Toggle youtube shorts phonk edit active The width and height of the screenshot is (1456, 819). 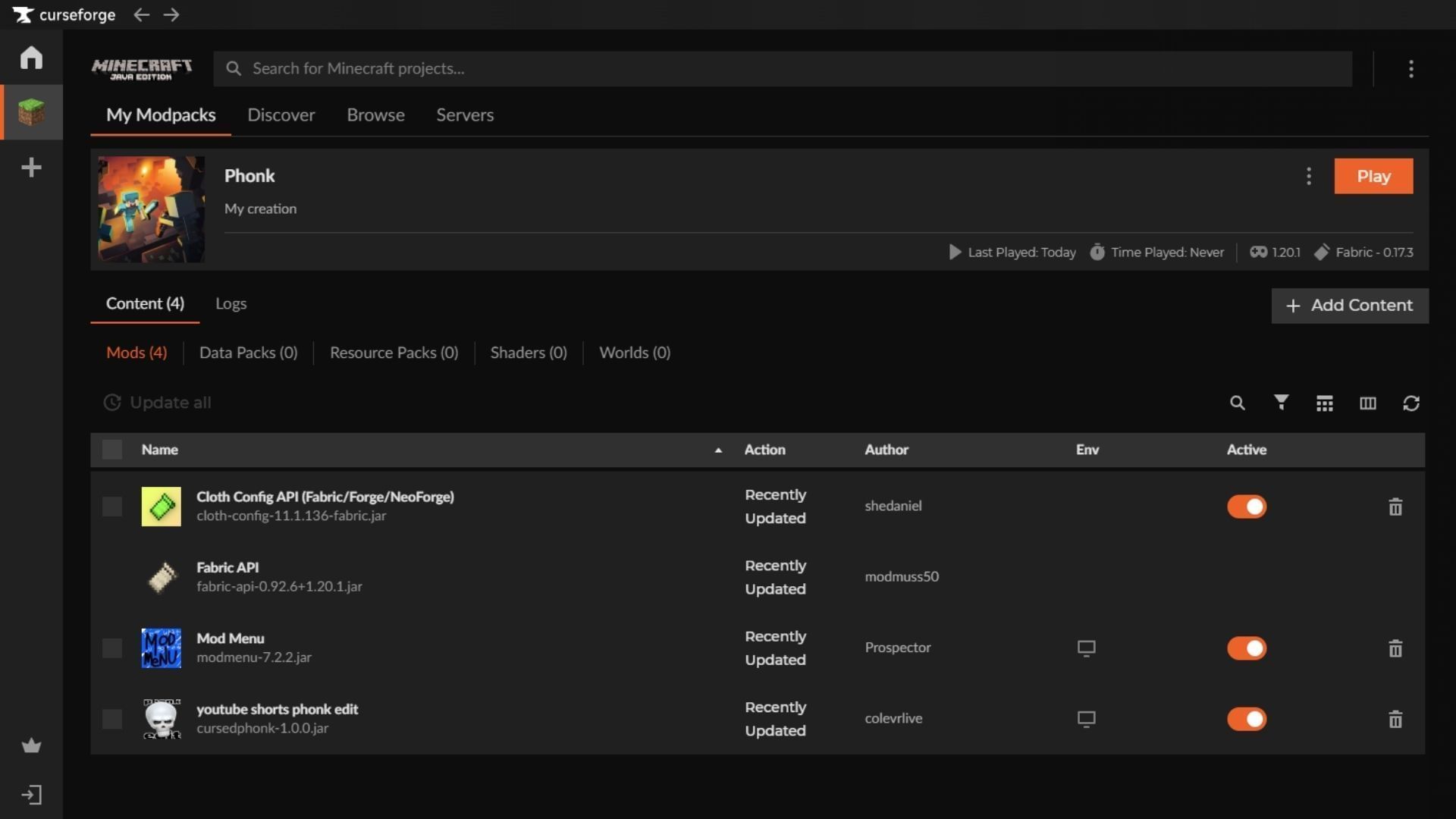pyautogui.click(x=1247, y=719)
